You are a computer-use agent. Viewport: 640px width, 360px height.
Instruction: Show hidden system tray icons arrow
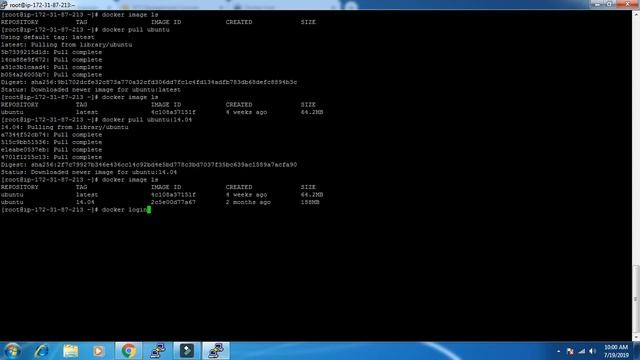[x=558, y=351]
